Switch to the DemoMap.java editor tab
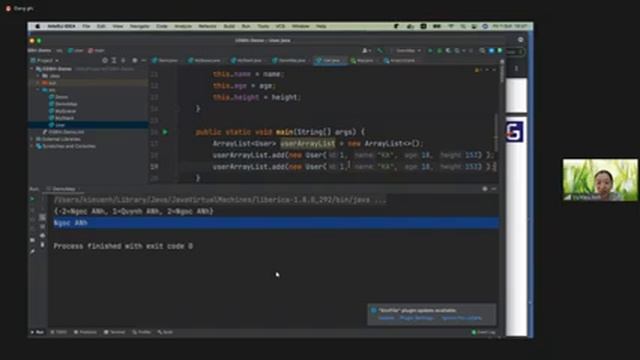640x360 pixels. (289, 60)
